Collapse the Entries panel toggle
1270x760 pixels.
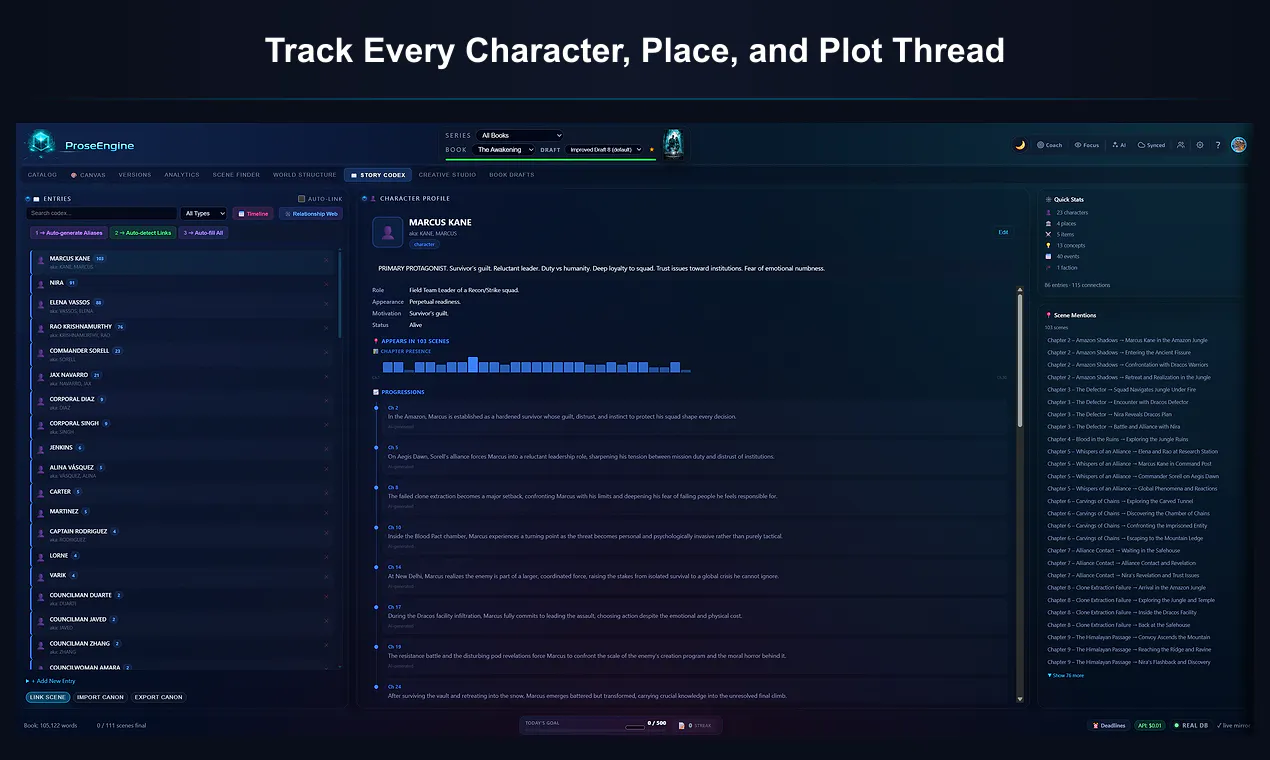click(28, 199)
